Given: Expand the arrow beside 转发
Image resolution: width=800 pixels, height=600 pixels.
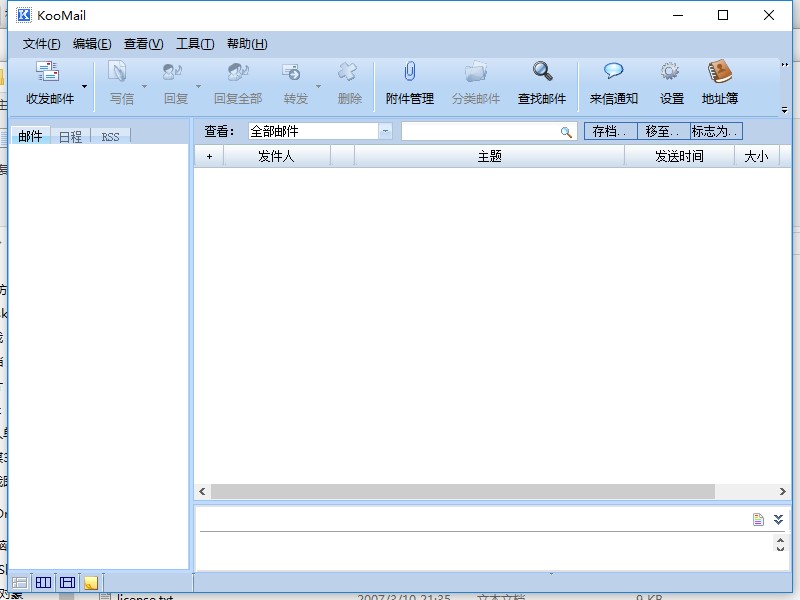Looking at the screenshot, I should (318, 86).
